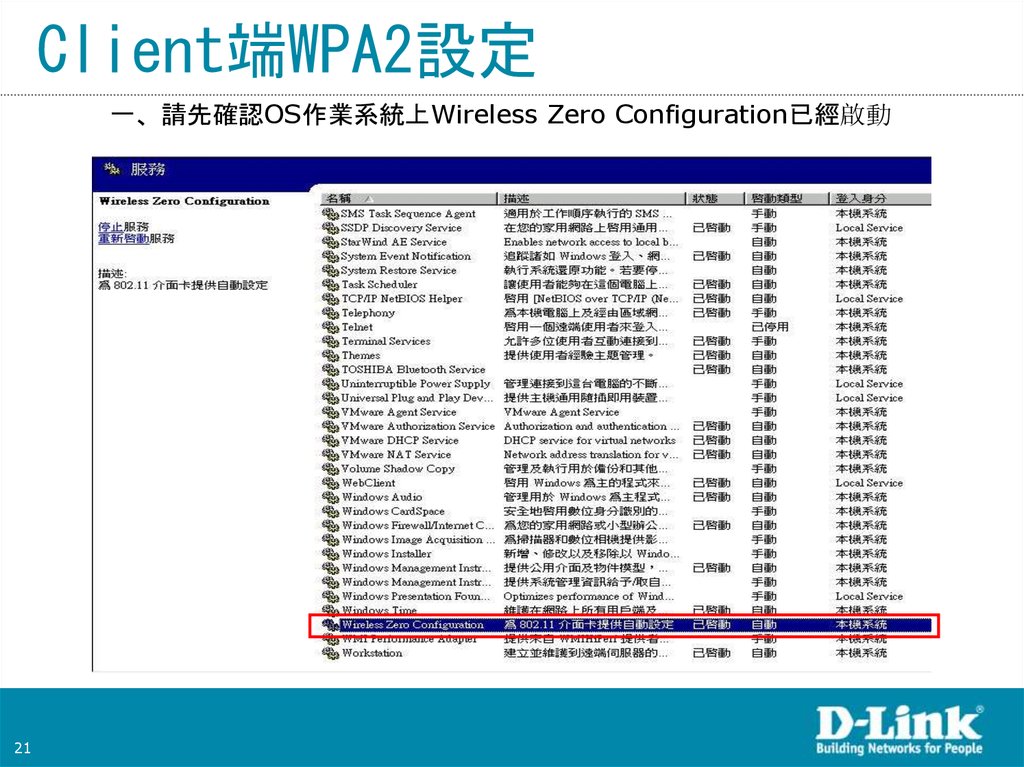
Task: Select the Windows Time service name
Action: pyautogui.click(x=379, y=610)
